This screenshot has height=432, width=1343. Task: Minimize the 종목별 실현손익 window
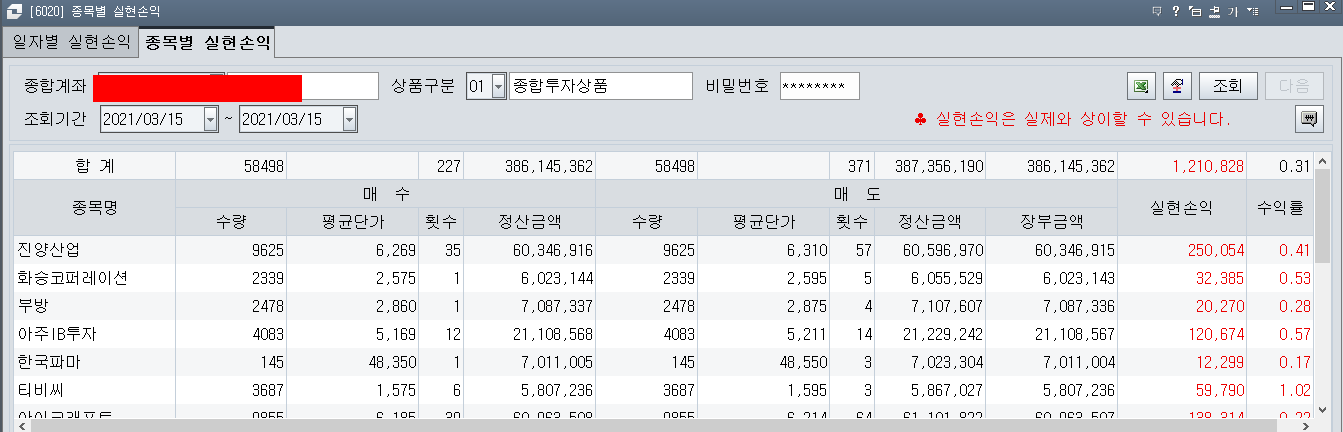tap(1288, 8)
